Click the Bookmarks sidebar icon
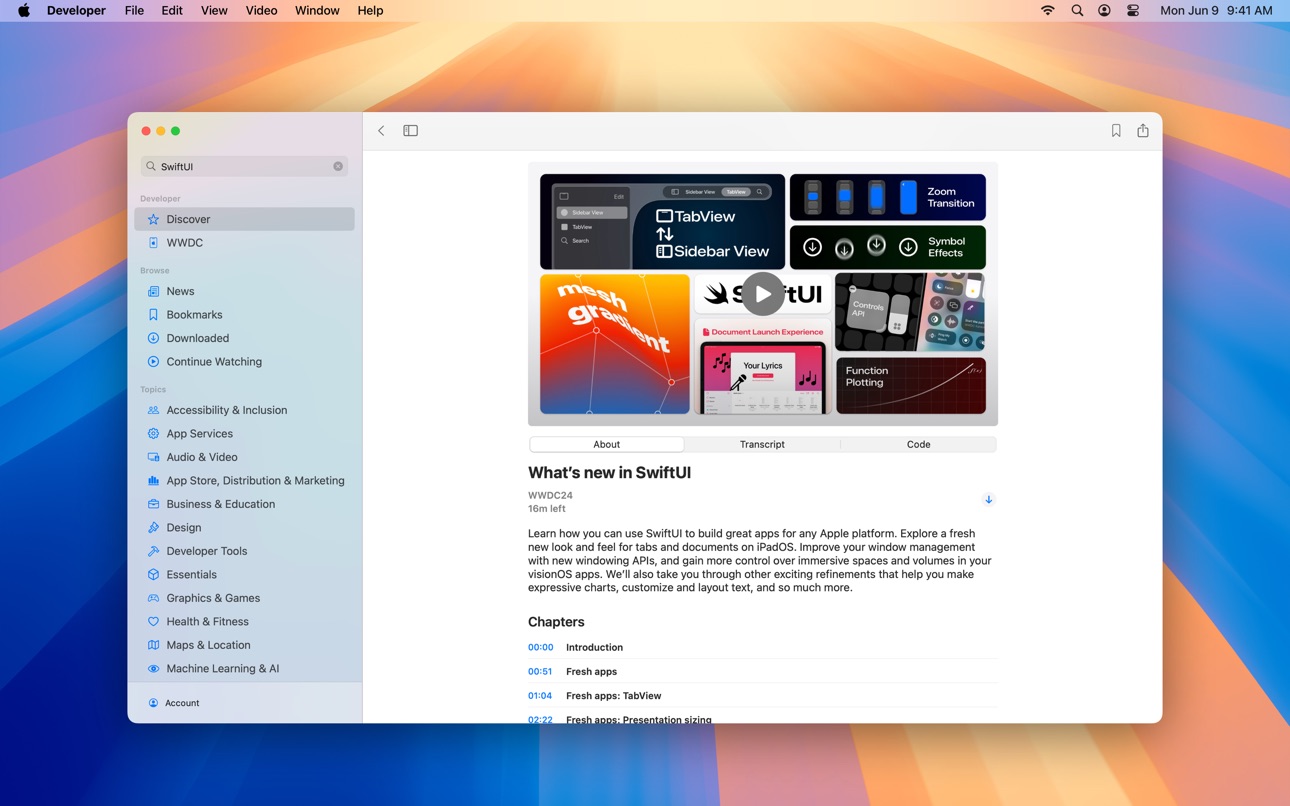The image size is (1290, 806). 153,315
